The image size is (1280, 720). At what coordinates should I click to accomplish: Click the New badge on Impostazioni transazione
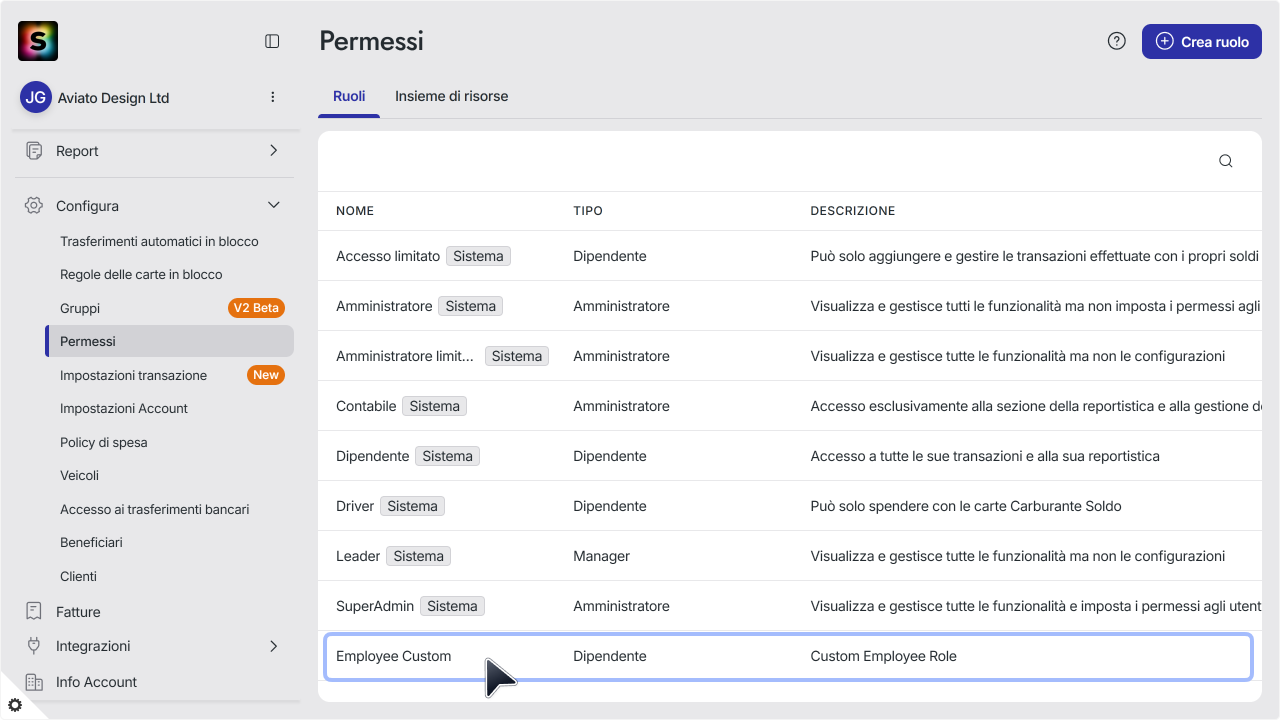click(266, 375)
